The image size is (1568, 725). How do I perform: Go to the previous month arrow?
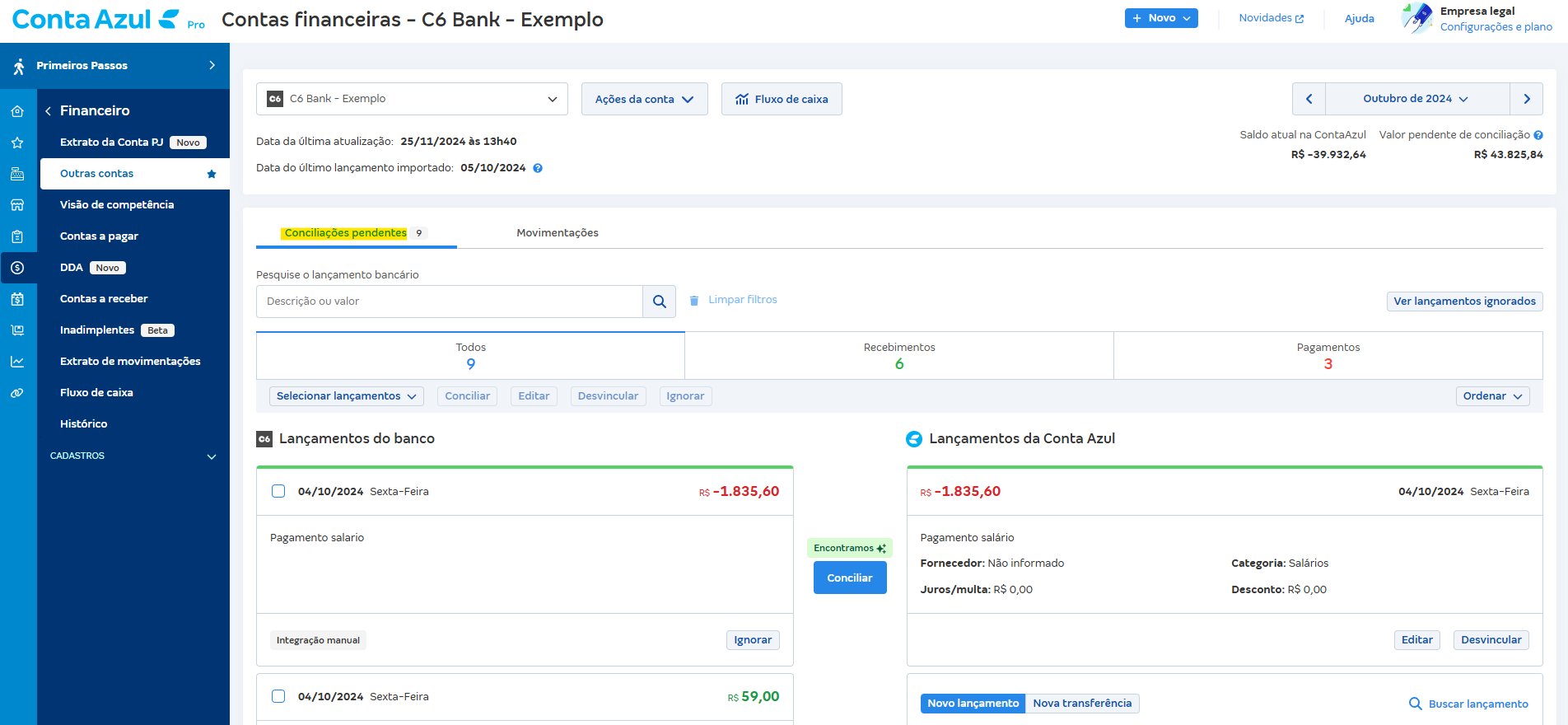[x=1309, y=99]
